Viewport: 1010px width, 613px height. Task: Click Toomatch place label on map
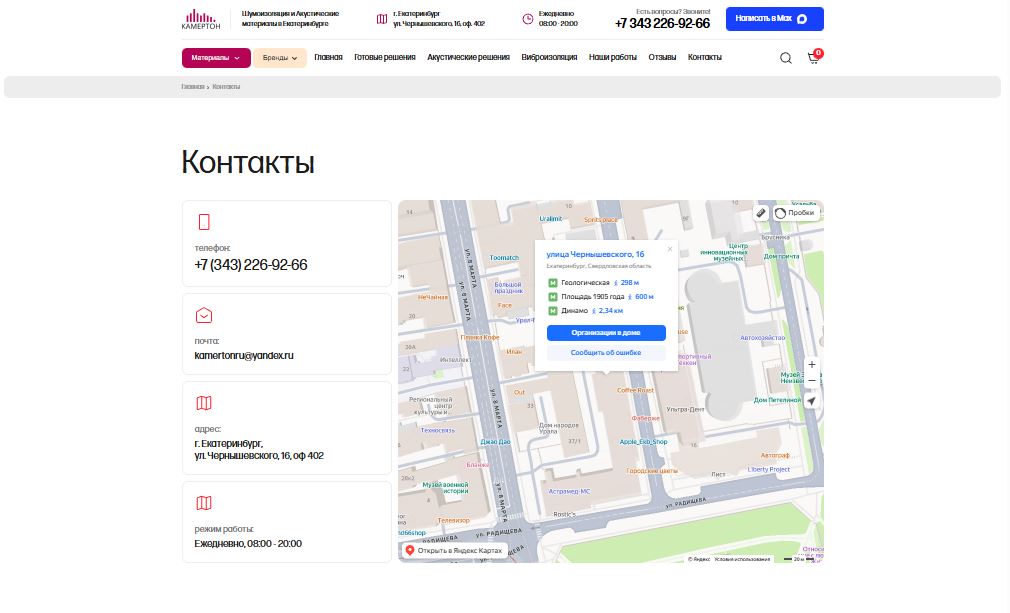[x=504, y=258]
